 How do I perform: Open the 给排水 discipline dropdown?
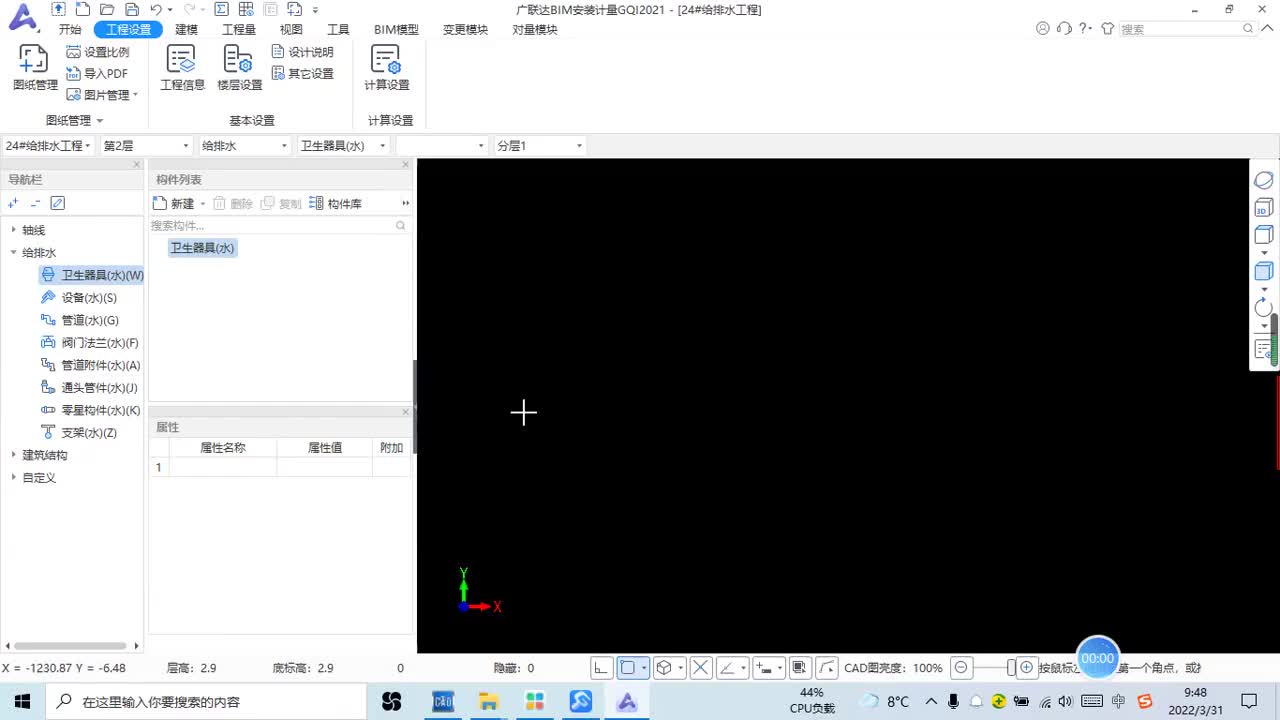(244, 146)
